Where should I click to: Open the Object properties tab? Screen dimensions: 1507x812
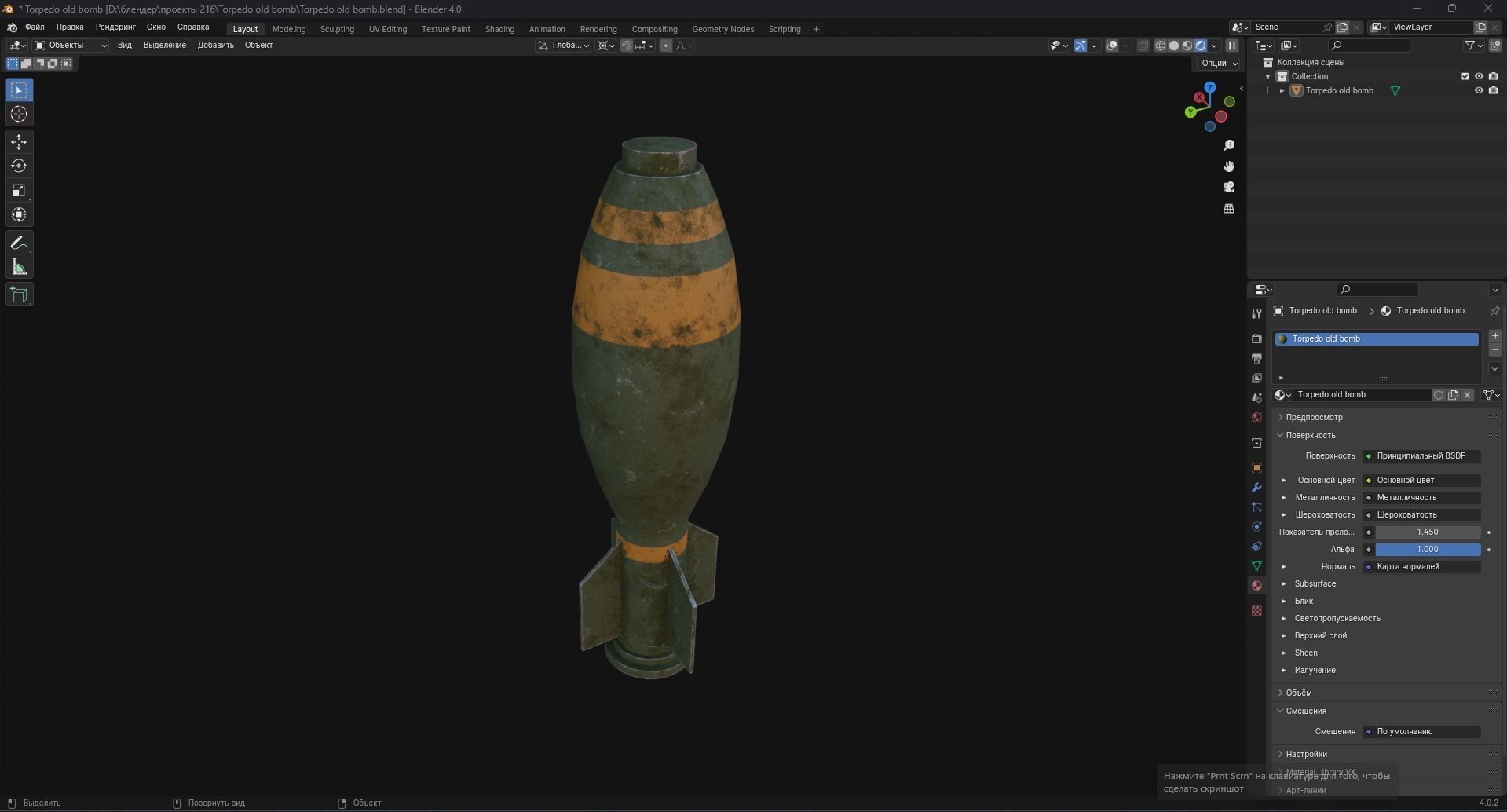1256,467
